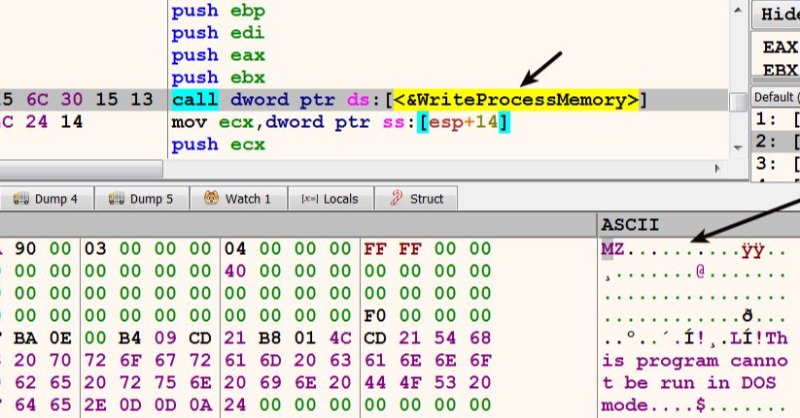Click the horizontal scrollbar right arrow
The image size is (800, 418).
click(718, 168)
